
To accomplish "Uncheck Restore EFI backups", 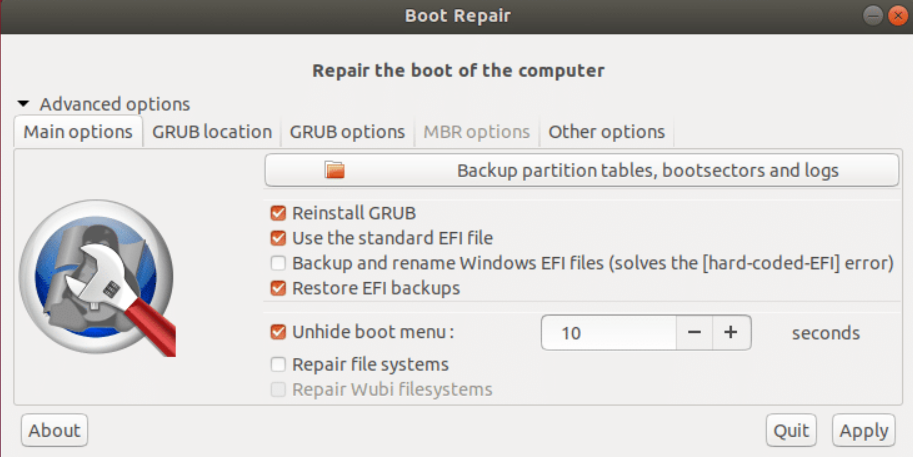I will (278, 288).
